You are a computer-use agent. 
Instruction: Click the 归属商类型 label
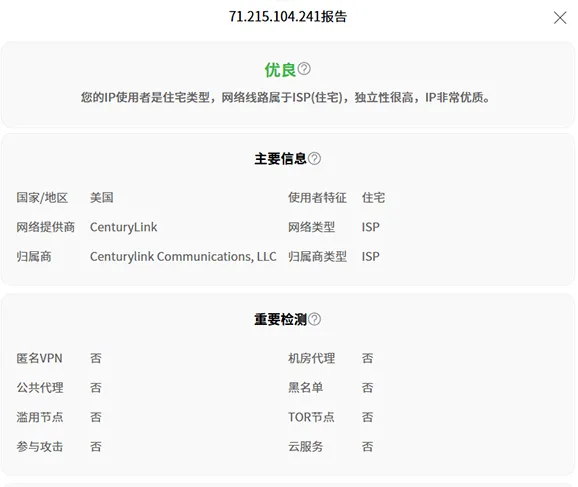tap(317, 257)
